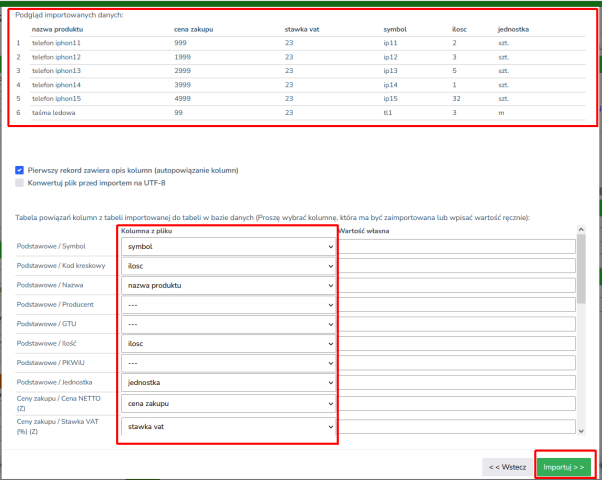Click custom value field for Cena NETTO row
The width and height of the screenshot is (602, 480).
click(x=456, y=404)
